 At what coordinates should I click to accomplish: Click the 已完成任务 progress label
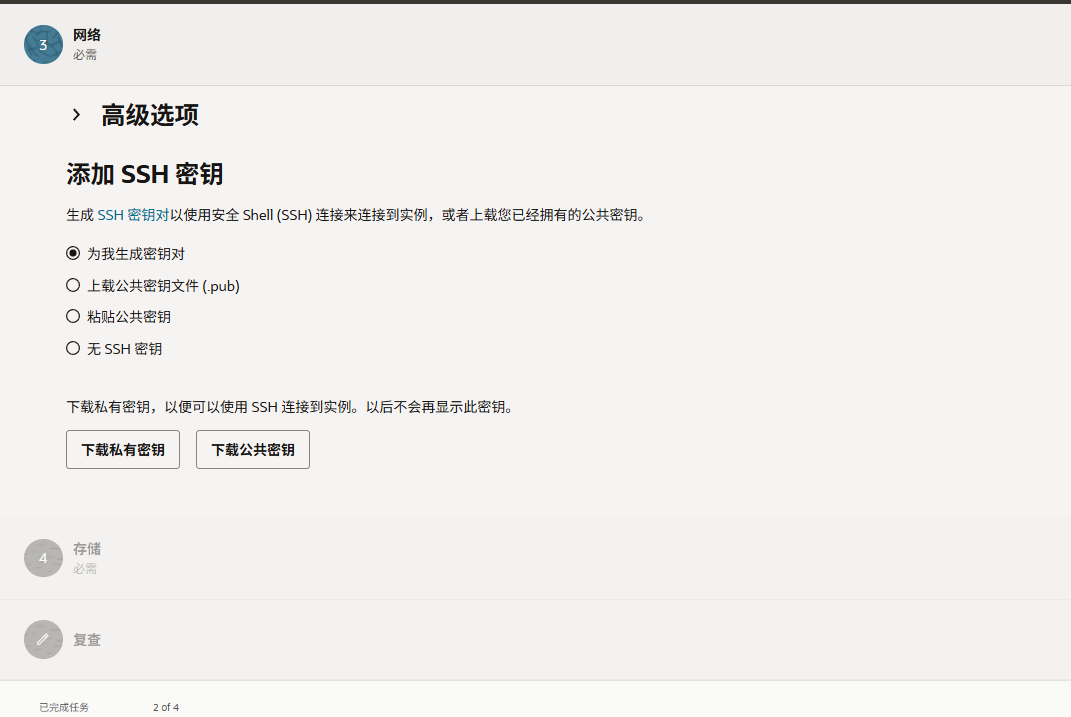tap(64, 707)
